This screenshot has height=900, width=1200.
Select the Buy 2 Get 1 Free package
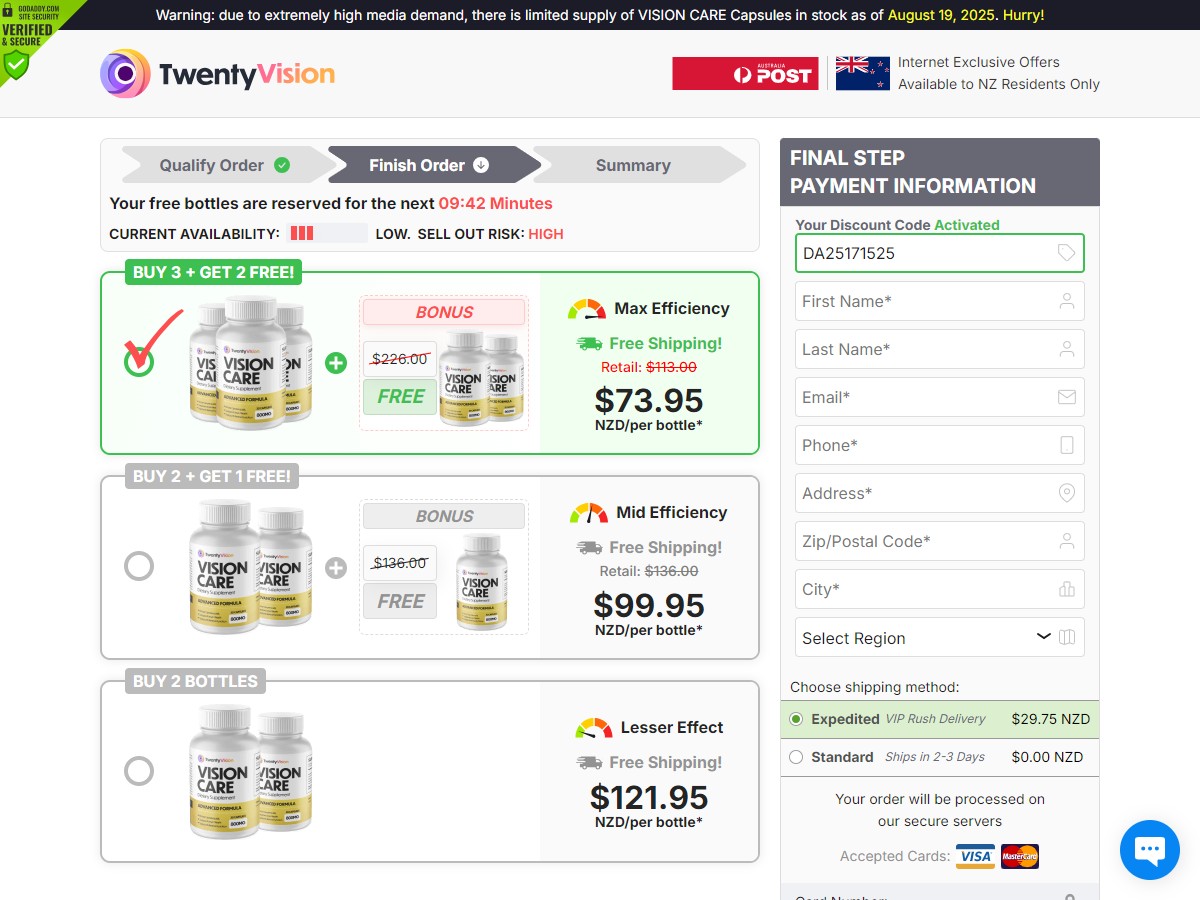(x=139, y=567)
